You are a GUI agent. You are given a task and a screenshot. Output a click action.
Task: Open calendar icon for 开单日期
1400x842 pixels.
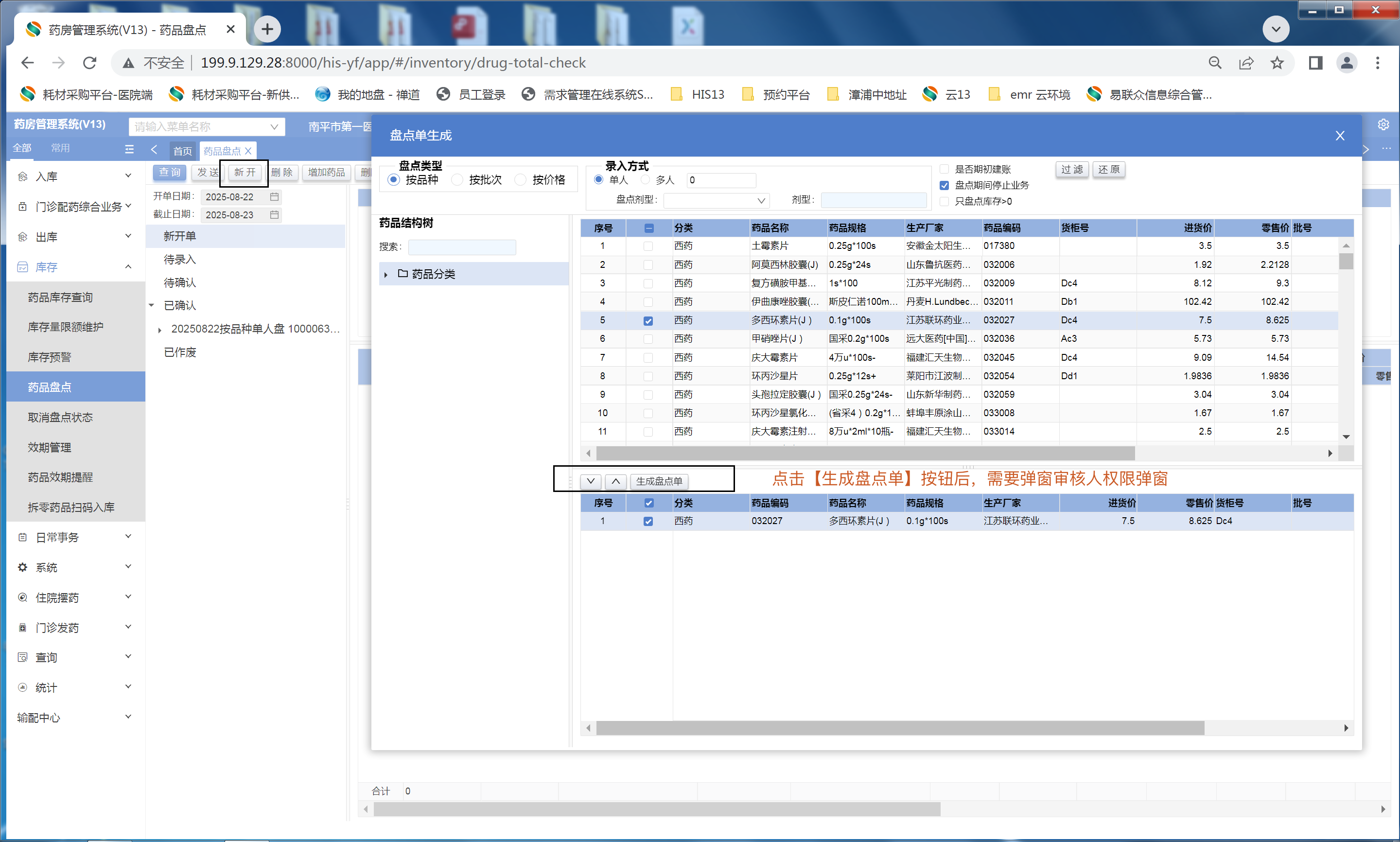point(275,197)
